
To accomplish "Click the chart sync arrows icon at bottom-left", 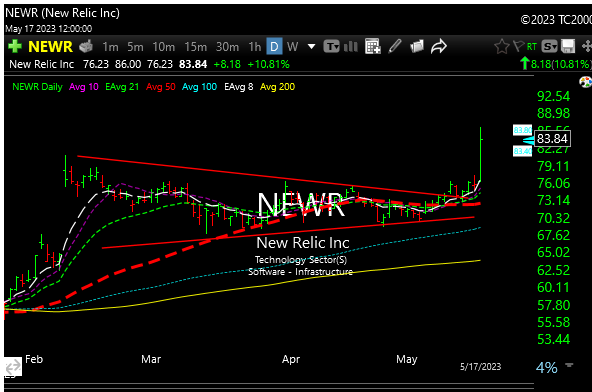I will (x=13, y=367).
